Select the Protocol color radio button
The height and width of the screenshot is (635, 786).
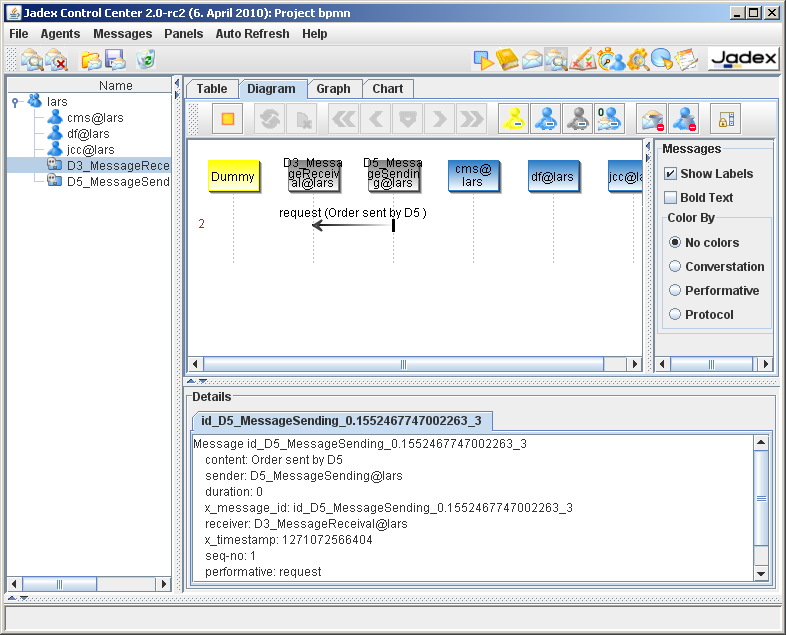click(x=675, y=315)
